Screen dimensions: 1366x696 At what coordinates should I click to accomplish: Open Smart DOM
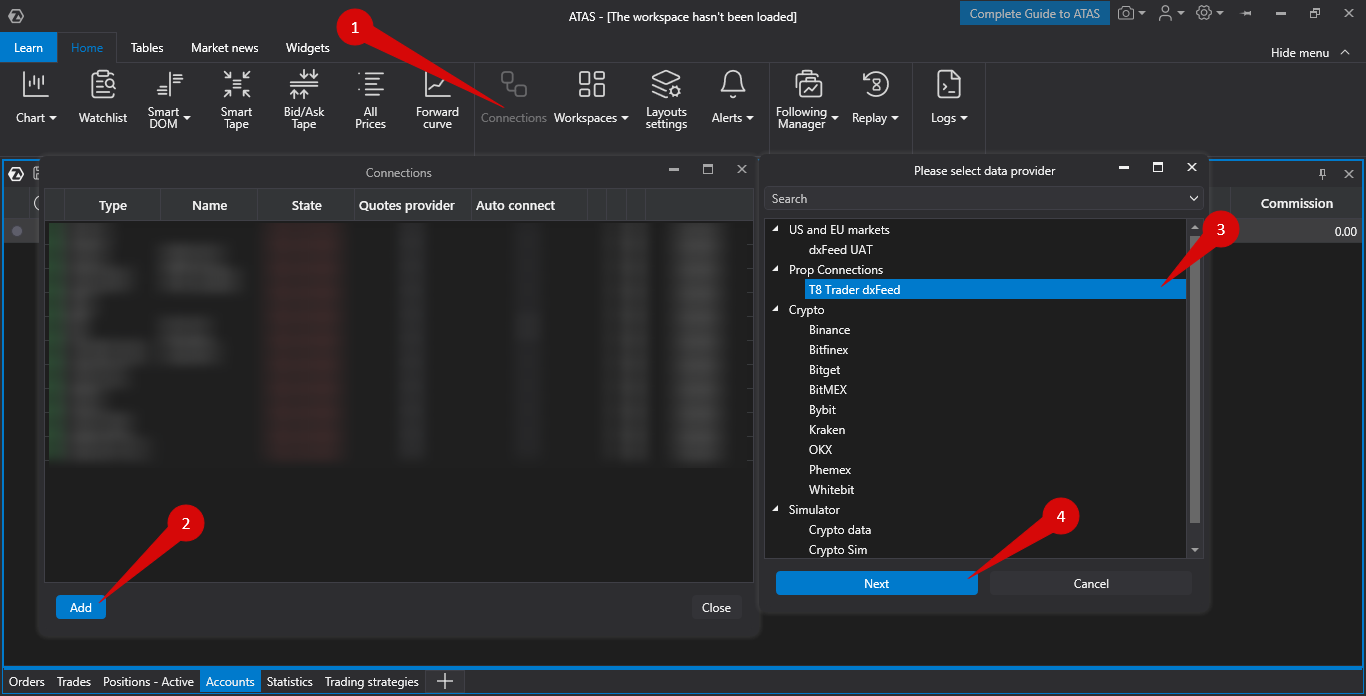tap(169, 100)
